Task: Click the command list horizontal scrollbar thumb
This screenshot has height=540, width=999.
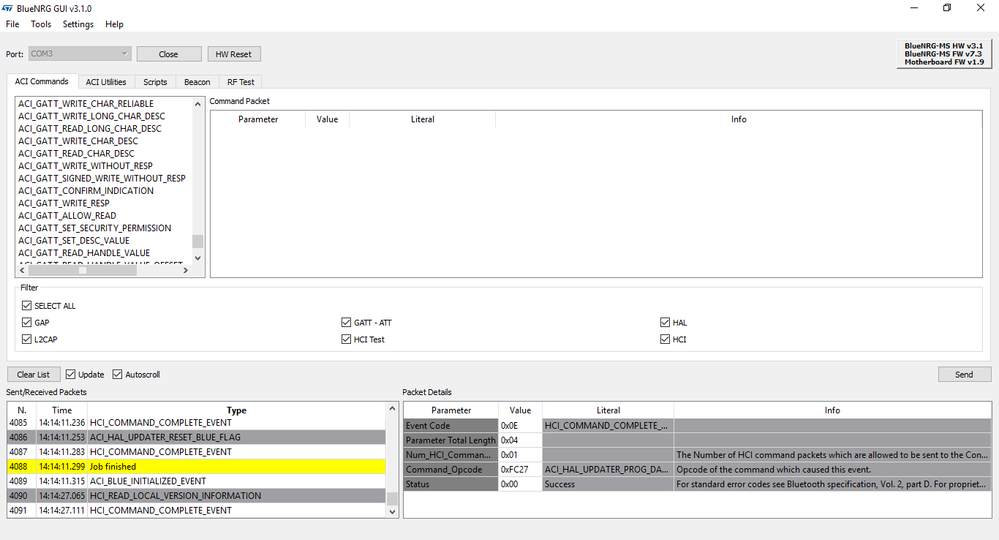Action: 82,270
